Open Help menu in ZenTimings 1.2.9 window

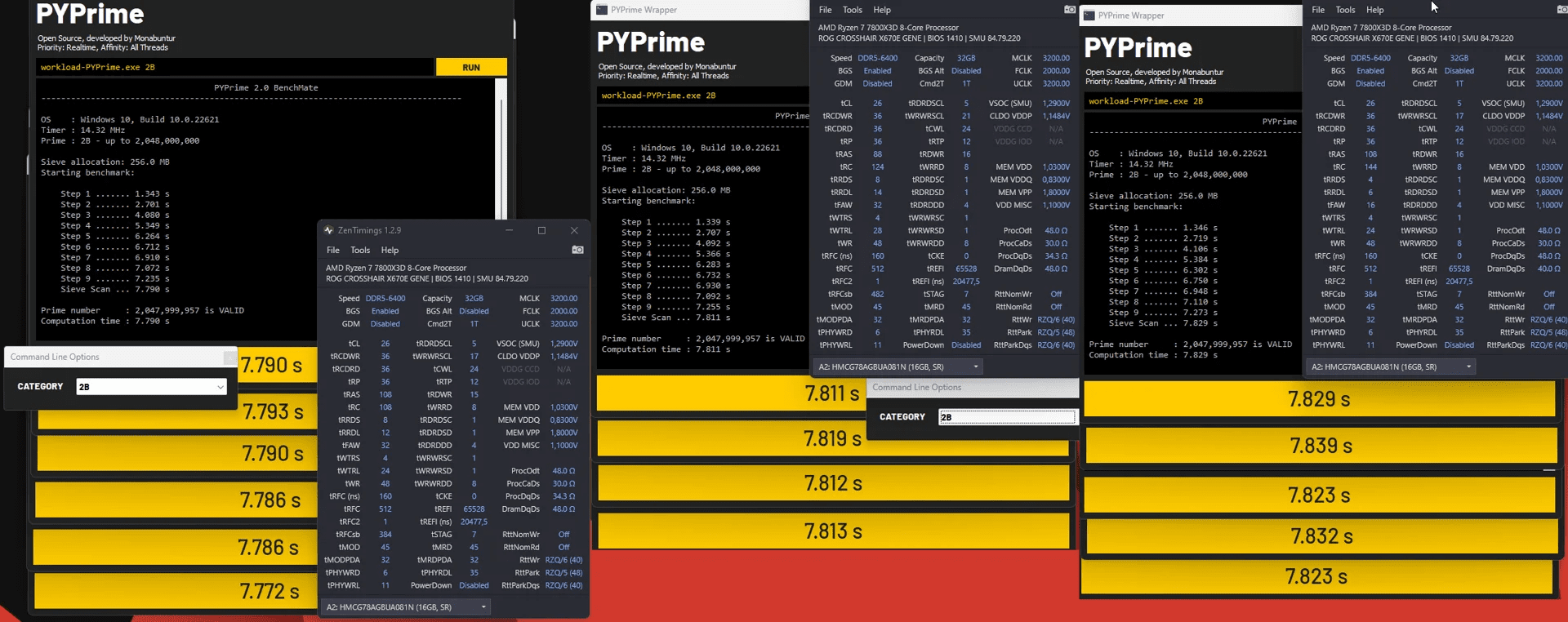pos(390,251)
